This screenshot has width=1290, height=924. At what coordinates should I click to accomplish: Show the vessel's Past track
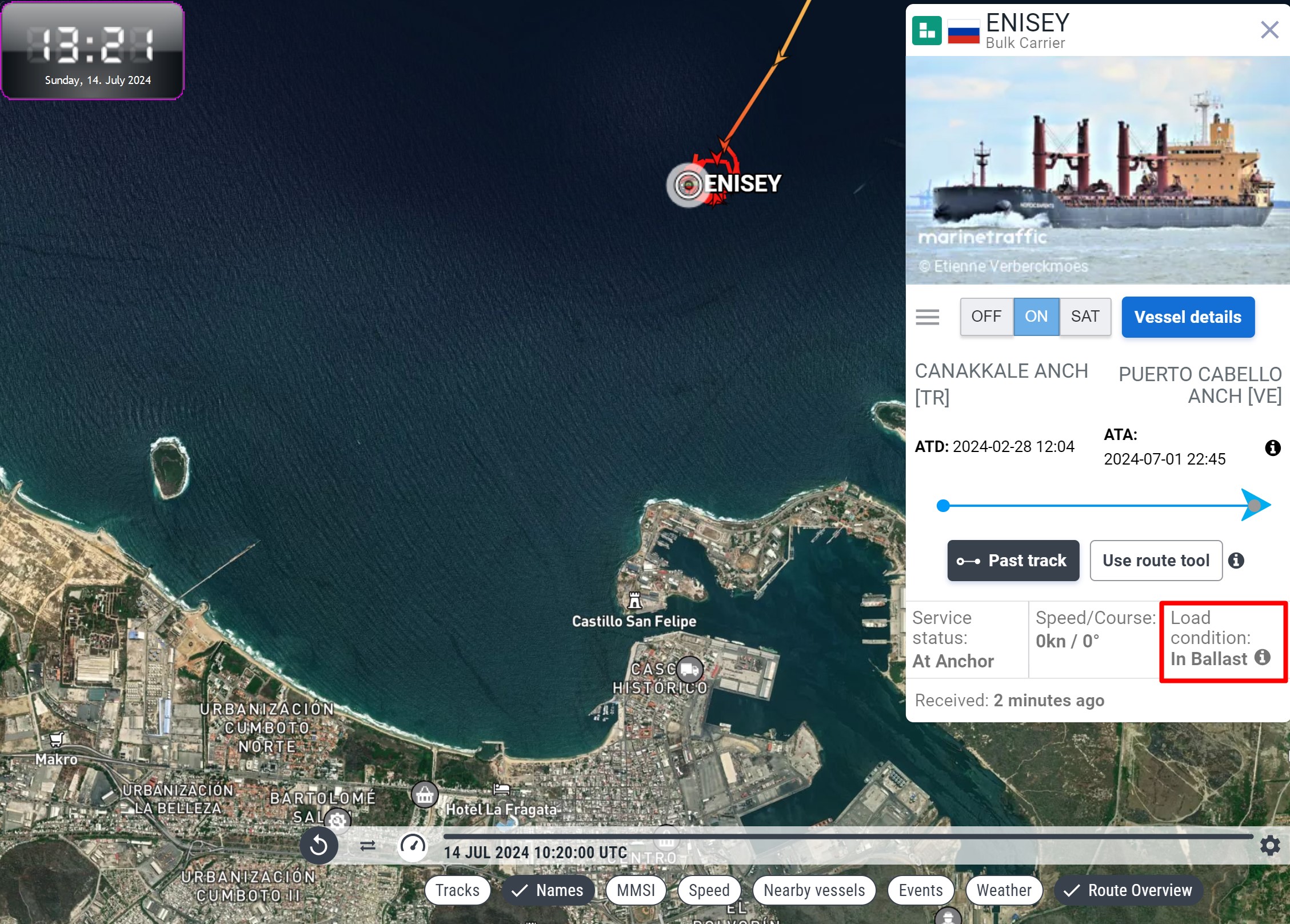1013,561
